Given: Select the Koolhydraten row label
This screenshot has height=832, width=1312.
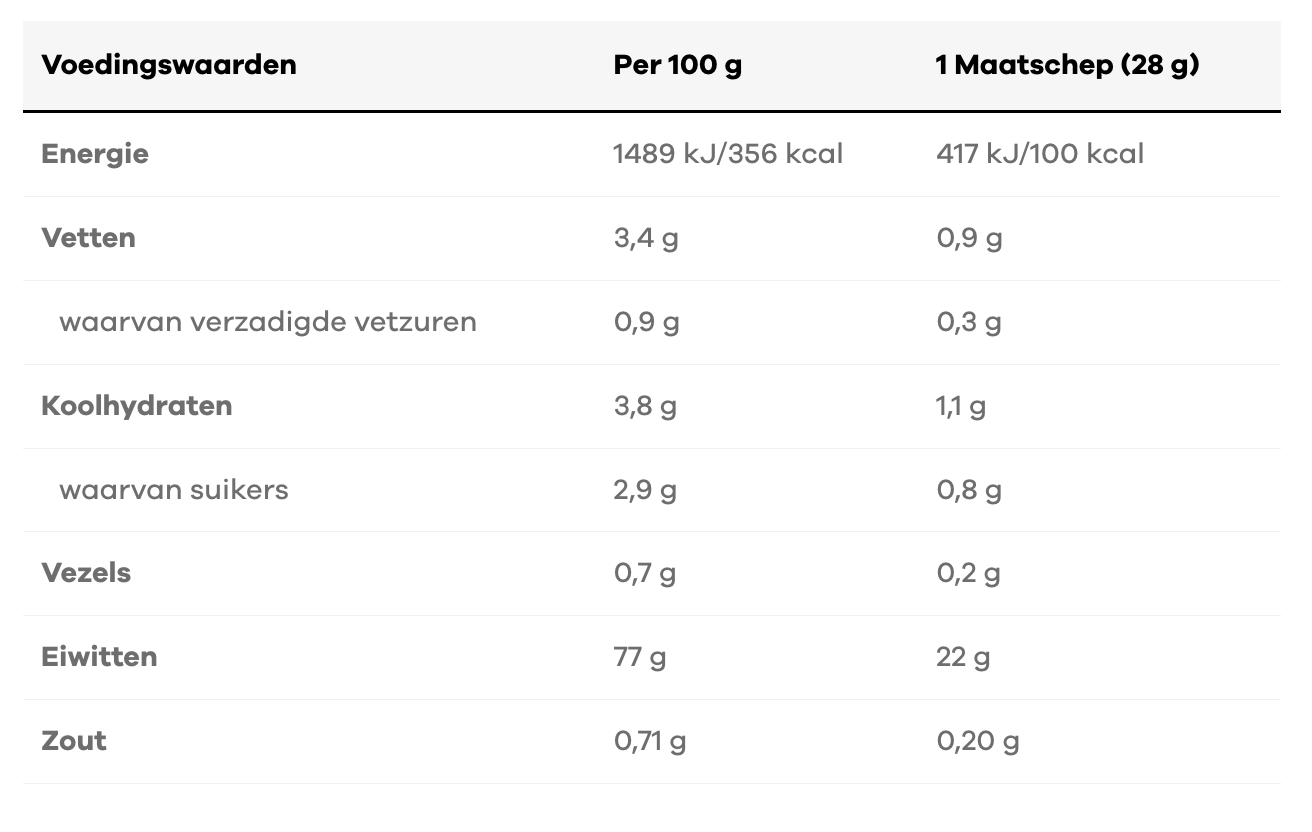Looking at the screenshot, I should [x=137, y=406].
